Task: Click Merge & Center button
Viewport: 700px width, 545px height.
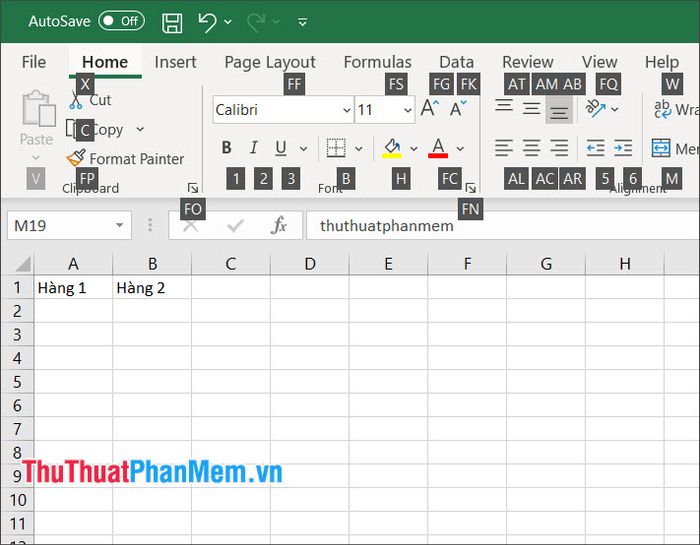Action: 675,148
